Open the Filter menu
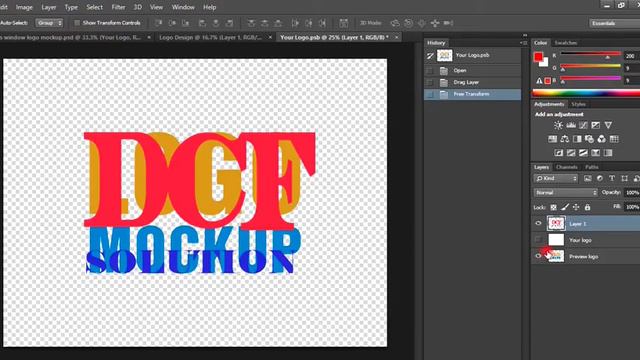The image size is (640, 360). [x=118, y=7]
